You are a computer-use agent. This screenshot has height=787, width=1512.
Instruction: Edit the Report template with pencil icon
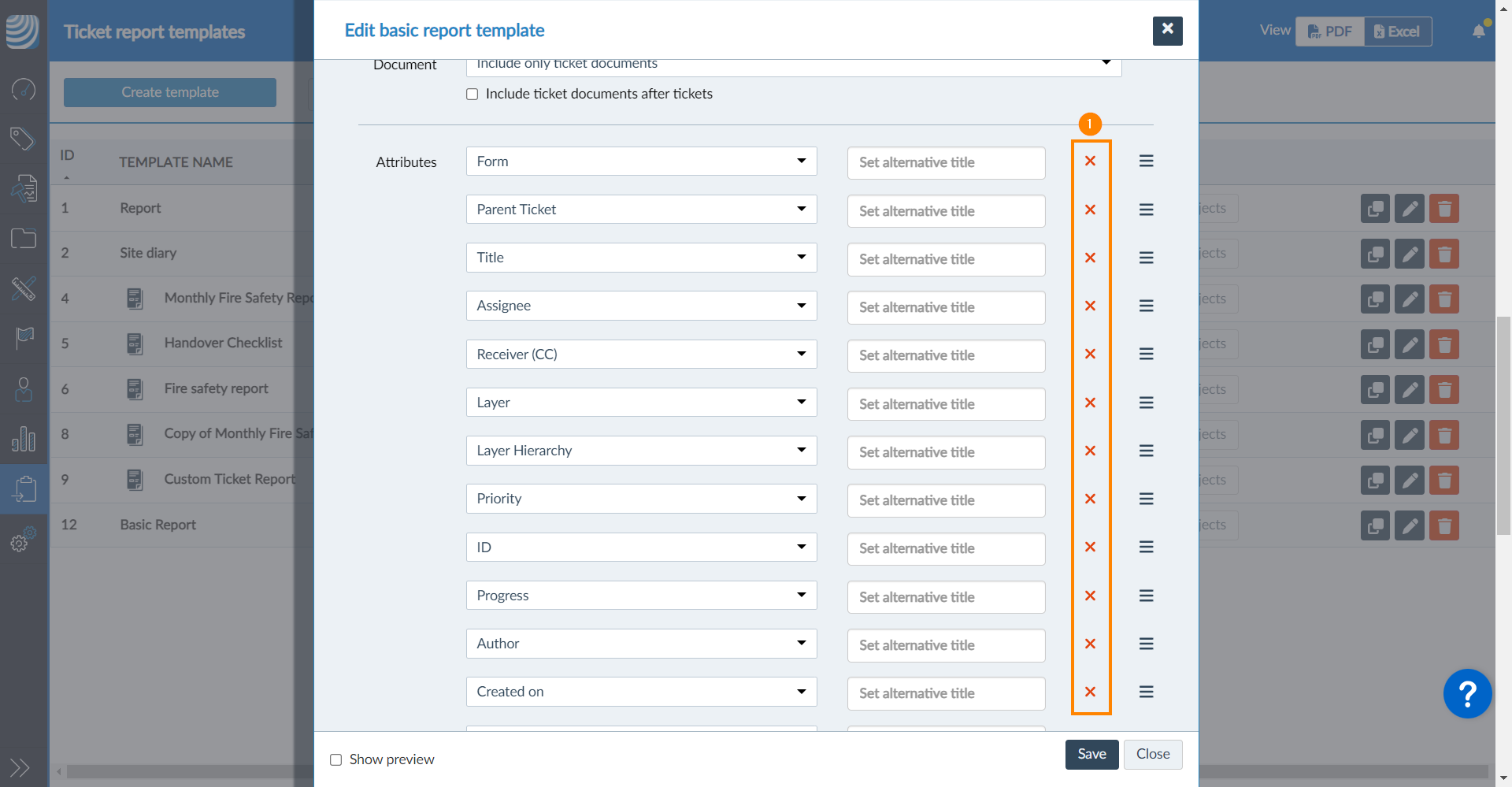(1409, 209)
